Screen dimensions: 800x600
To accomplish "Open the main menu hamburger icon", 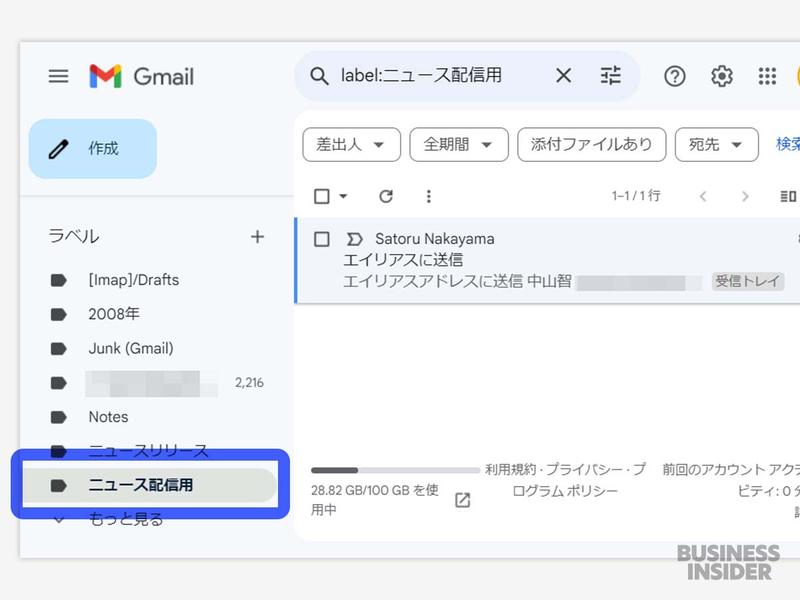I will (x=58, y=77).
